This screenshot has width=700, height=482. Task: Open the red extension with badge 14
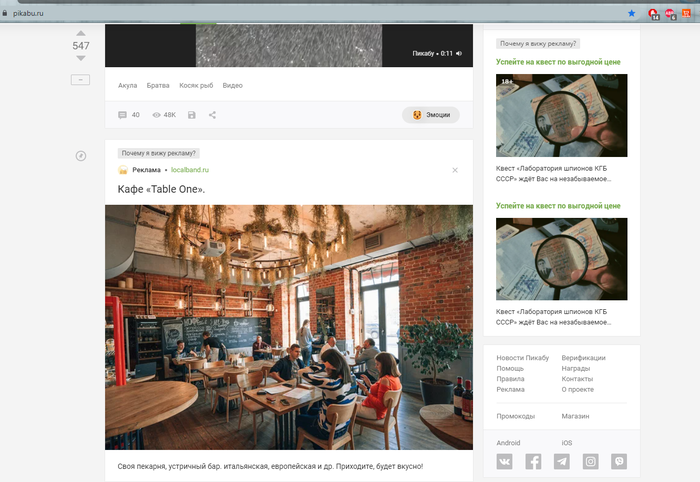[654, 14]
